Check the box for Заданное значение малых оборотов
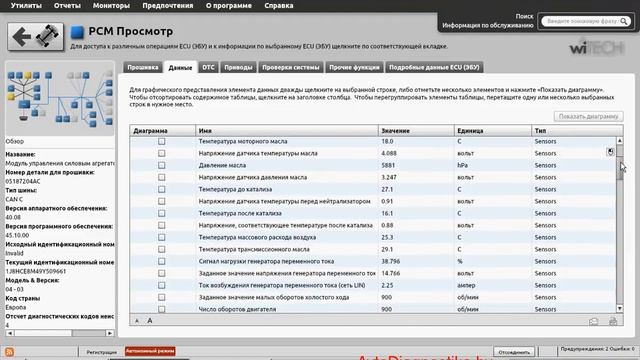Viewport: 640px width, 360px height. coord(162,298)
